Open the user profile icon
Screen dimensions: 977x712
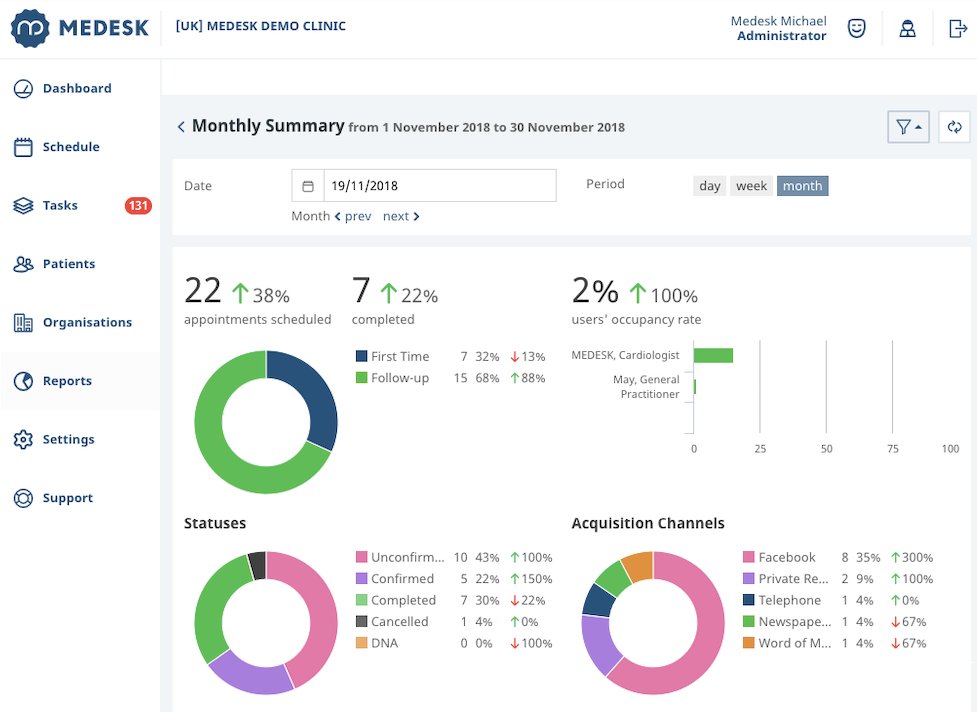click(x=907, y=28)
